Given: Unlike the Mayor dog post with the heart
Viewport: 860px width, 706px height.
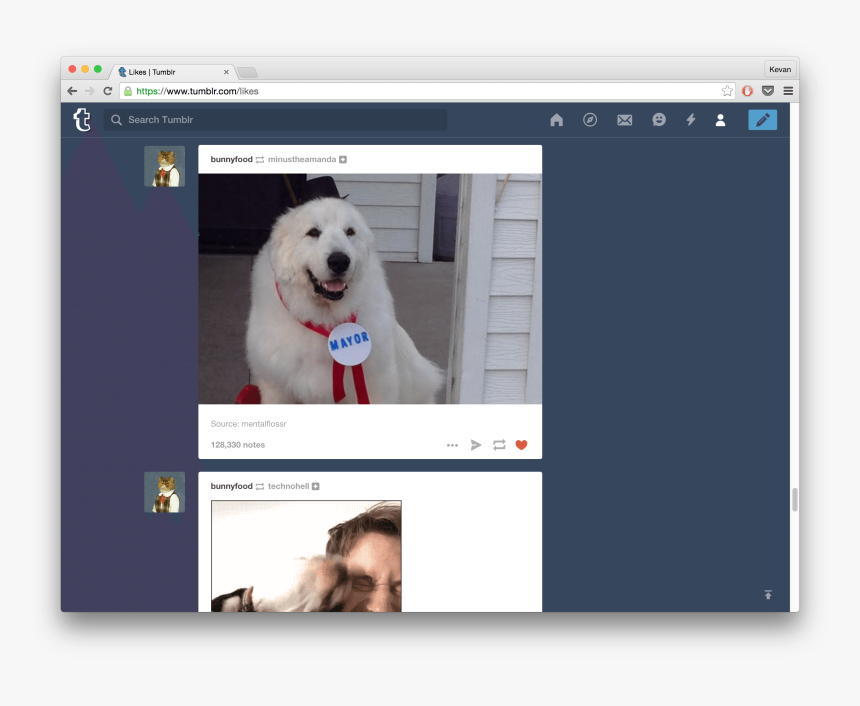Looking at the screenshot, I should 521,445.
